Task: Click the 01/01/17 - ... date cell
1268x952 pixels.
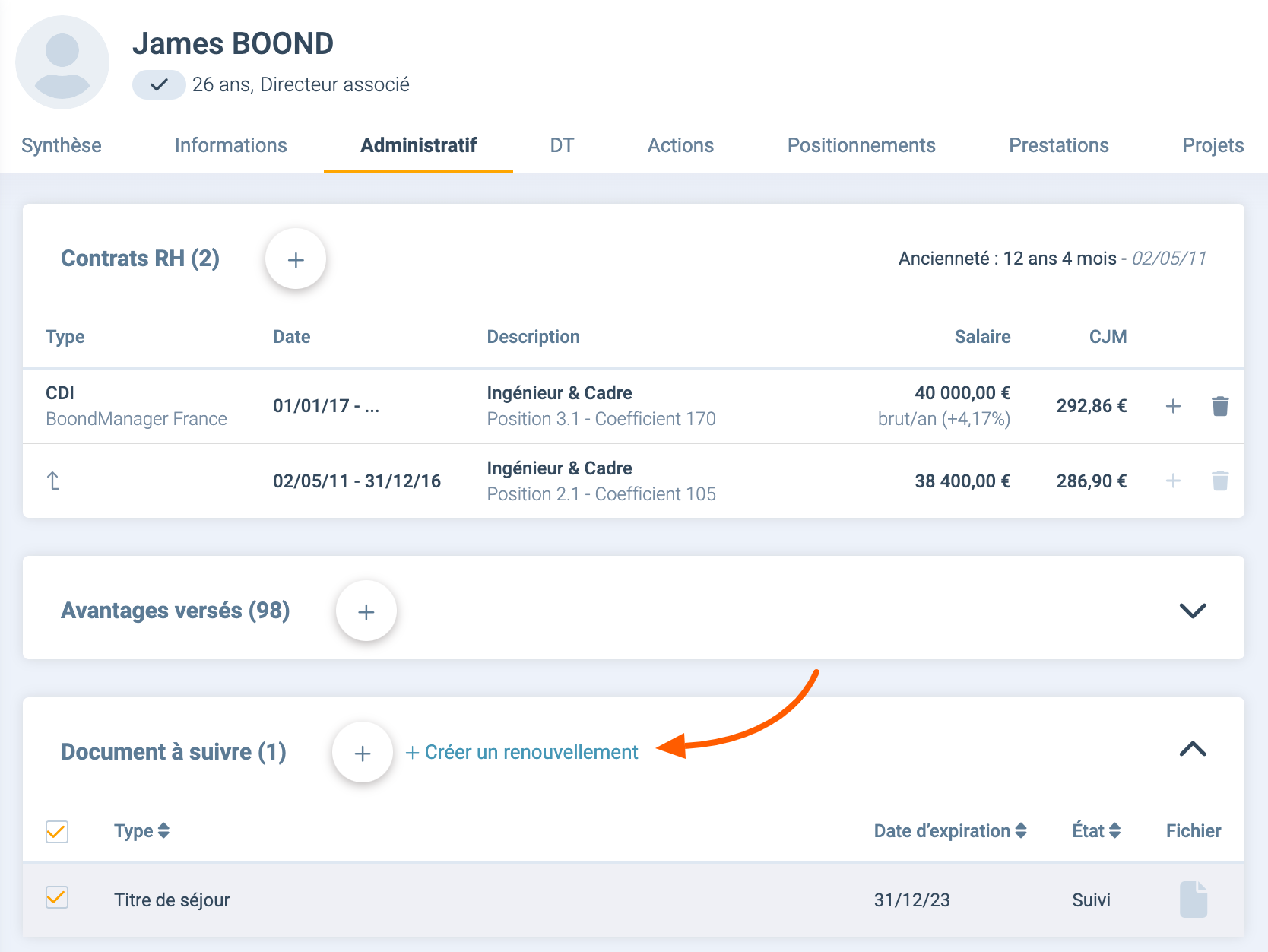Action: click(x=326, y=406)
